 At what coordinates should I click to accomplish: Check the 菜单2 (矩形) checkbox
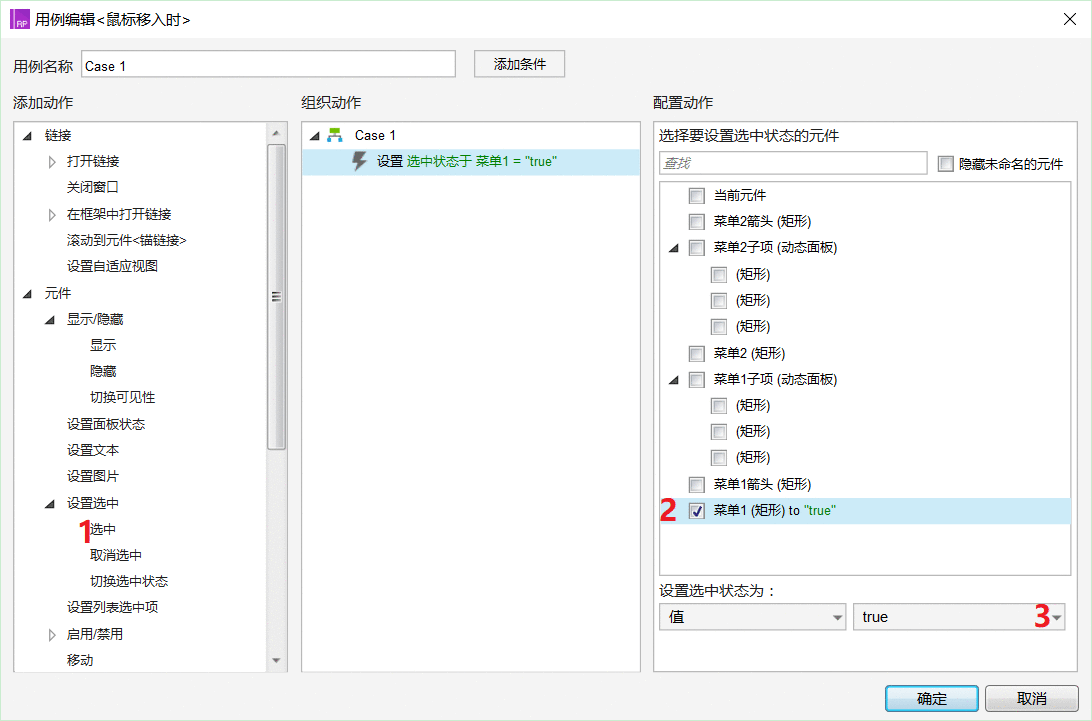click(696, 353)
